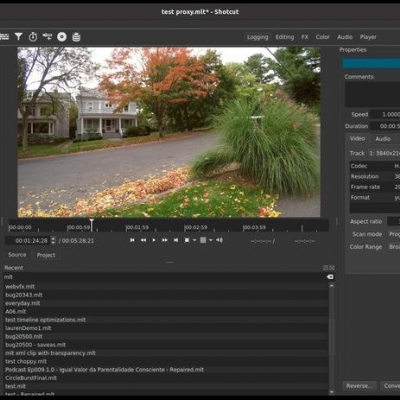Screen dimensions: 400x400
Task: Open the zoom options dropdown arrow
Action: [x=194, y=240]
